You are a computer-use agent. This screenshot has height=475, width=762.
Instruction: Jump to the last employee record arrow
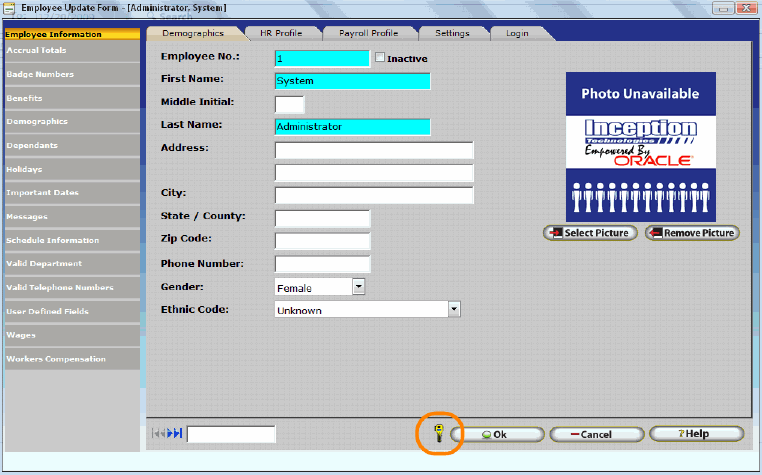coord(178,434)
